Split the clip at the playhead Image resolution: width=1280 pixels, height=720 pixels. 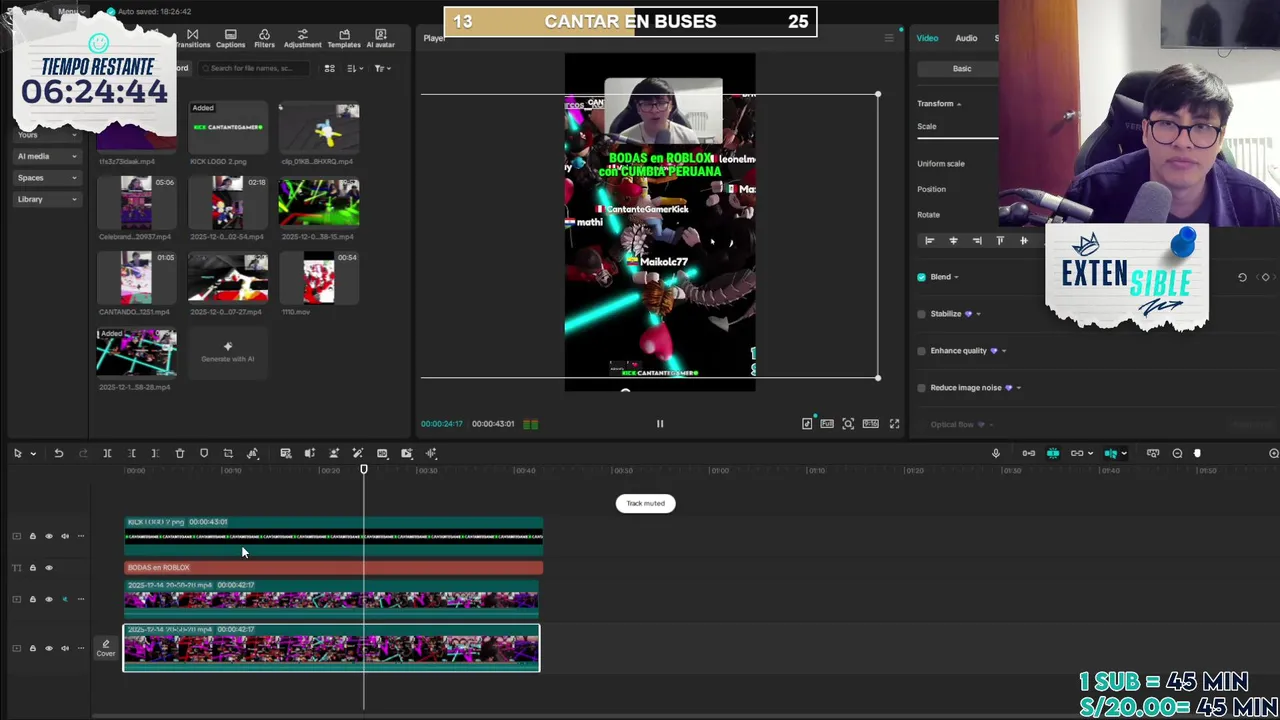(107, 453)
